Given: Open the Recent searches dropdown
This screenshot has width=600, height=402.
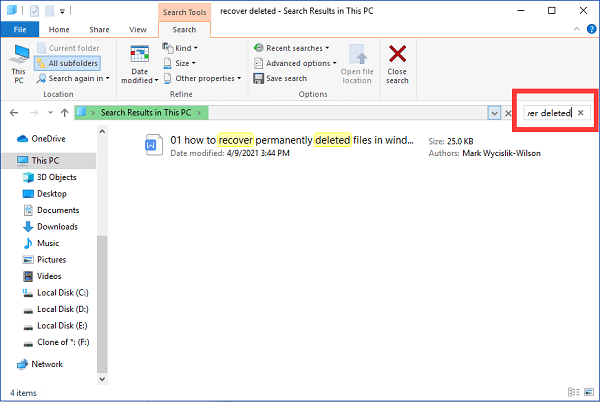Looking at the screenshot, I should 293,48.
